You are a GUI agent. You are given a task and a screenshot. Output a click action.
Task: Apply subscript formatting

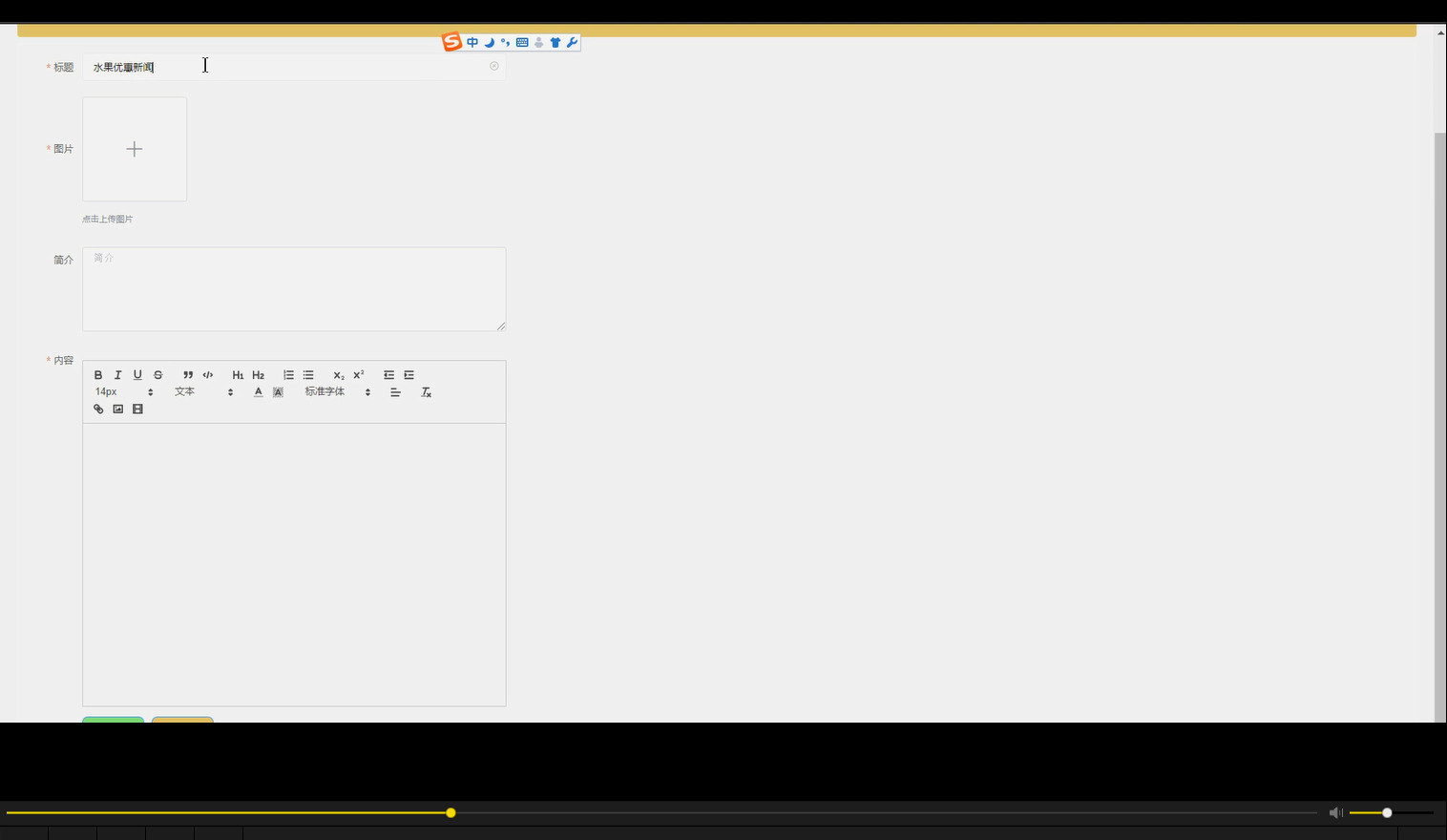338,375
